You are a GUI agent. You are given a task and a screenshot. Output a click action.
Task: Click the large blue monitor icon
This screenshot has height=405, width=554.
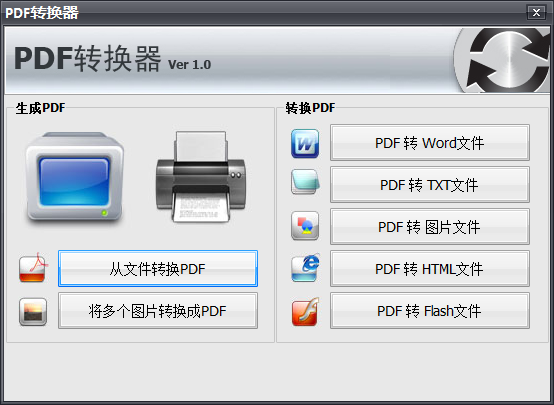[x=75, y=178]
